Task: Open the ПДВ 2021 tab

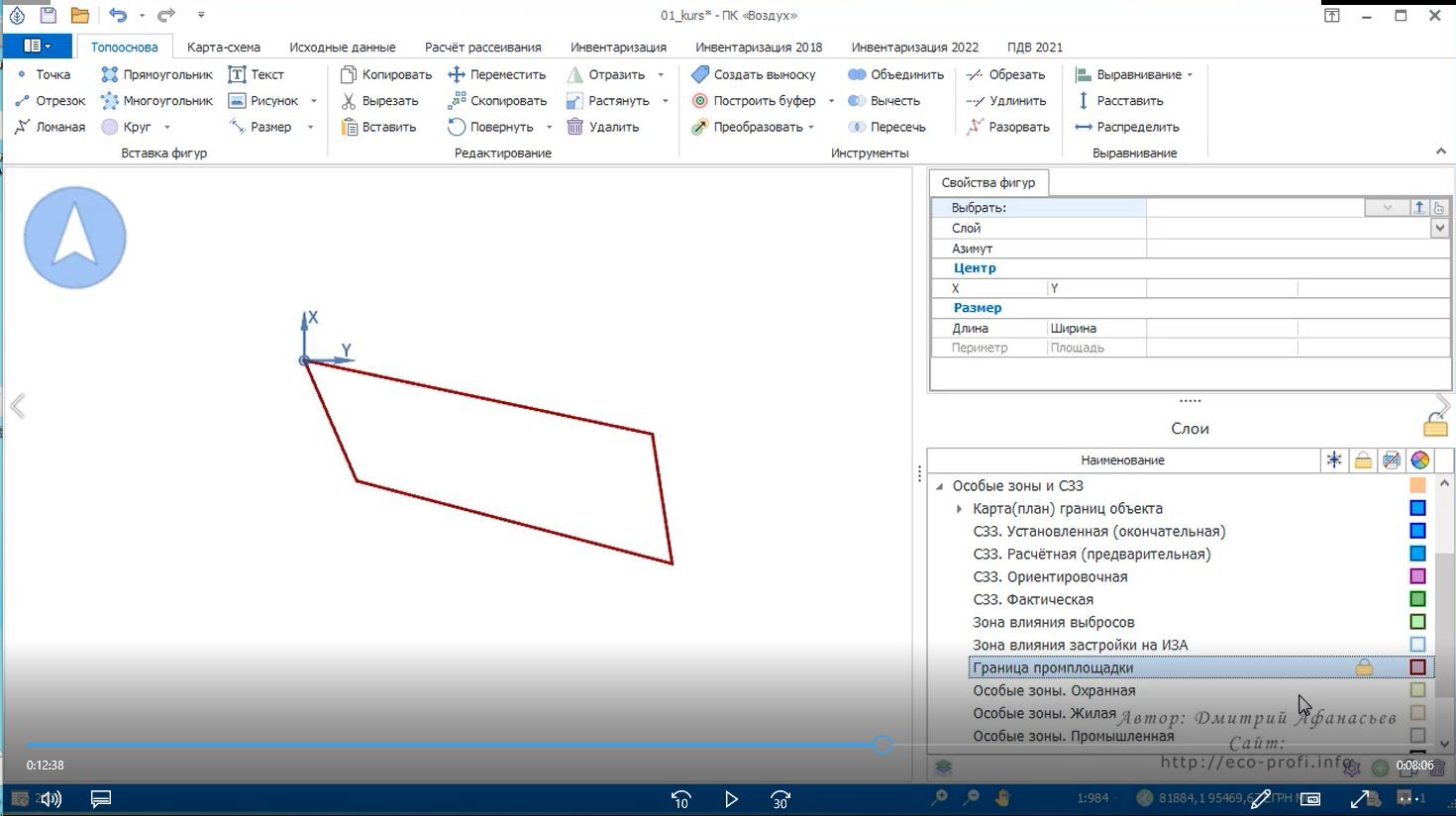Action: [x=1035, y=47]
